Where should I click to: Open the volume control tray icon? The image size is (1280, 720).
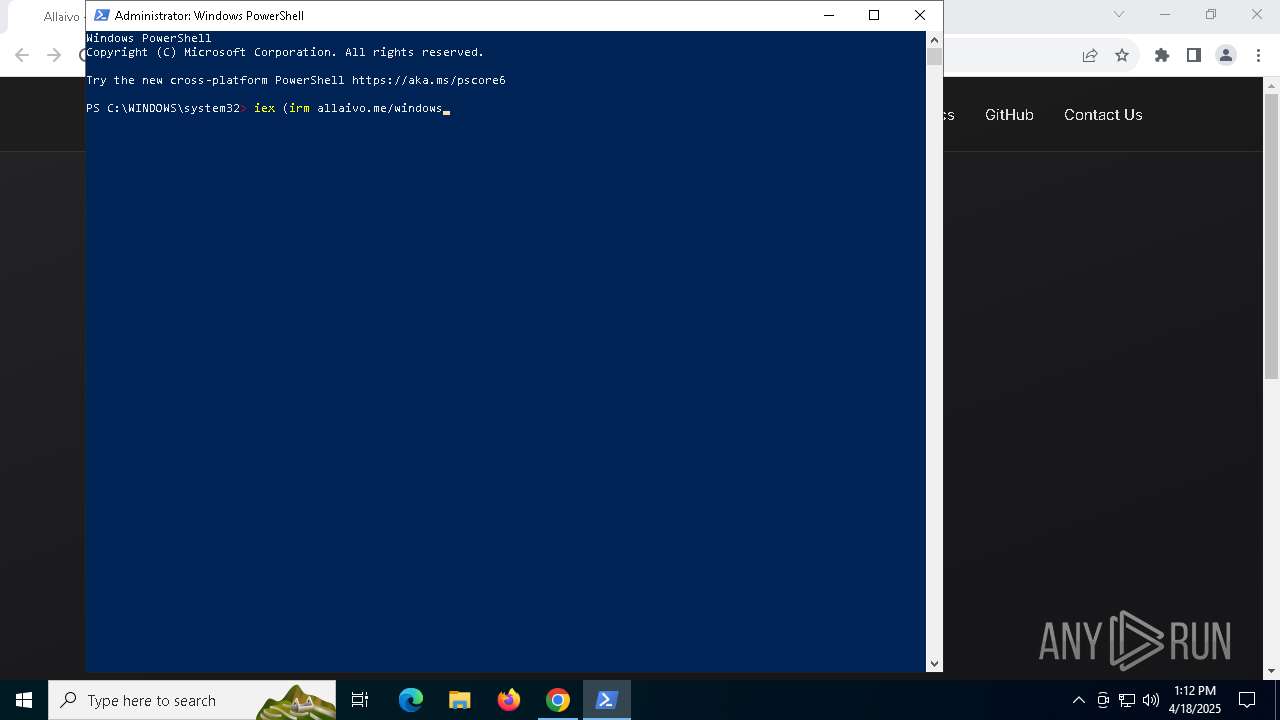pos(1151,700)
